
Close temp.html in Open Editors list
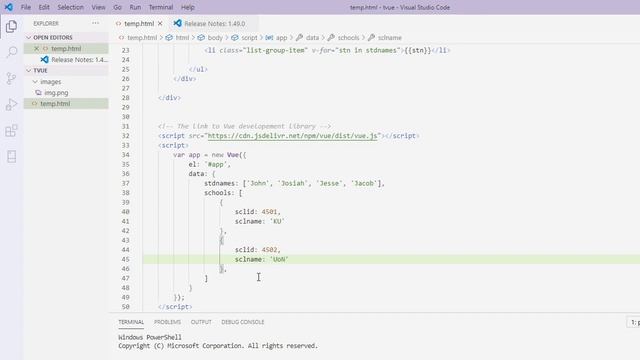36,49
